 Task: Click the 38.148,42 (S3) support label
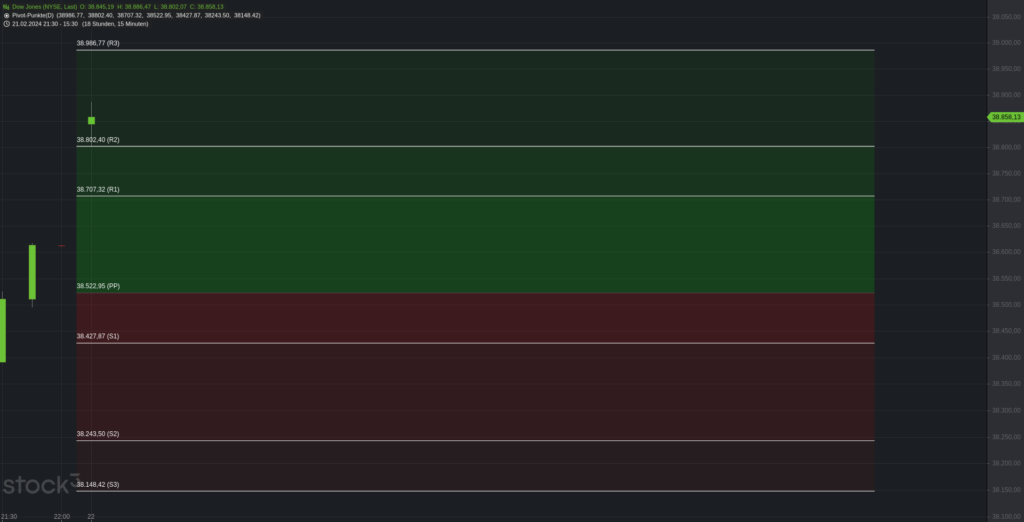click(x=98, y=484)
